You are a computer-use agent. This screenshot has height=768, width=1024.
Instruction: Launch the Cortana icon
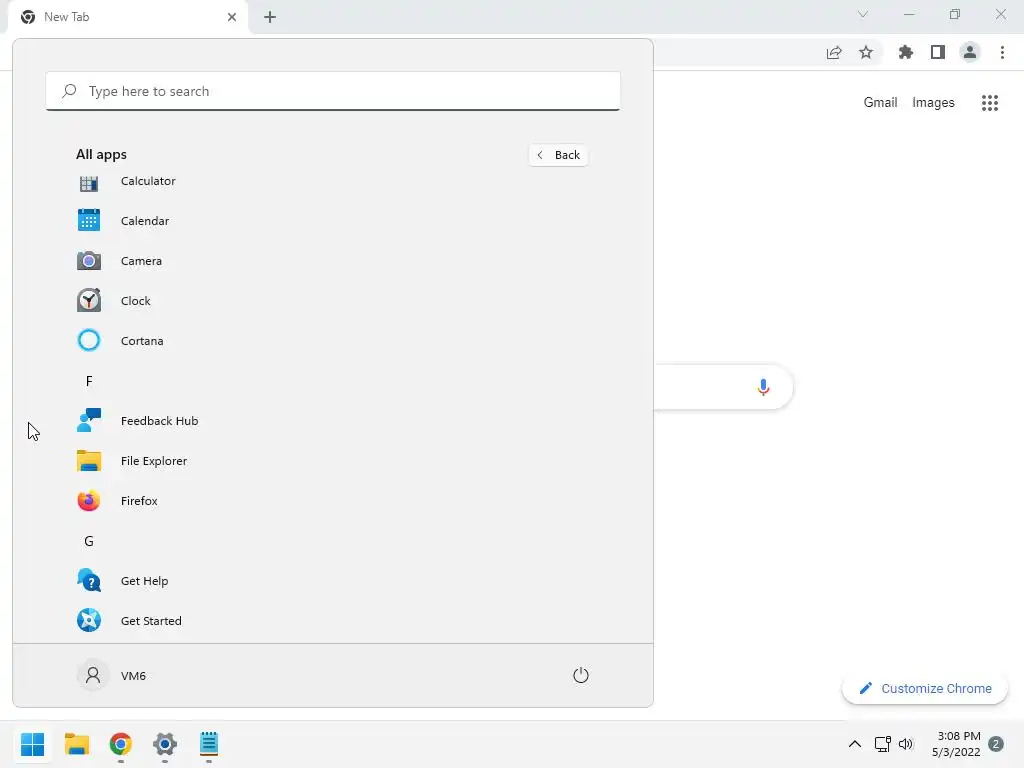point(89,340)
